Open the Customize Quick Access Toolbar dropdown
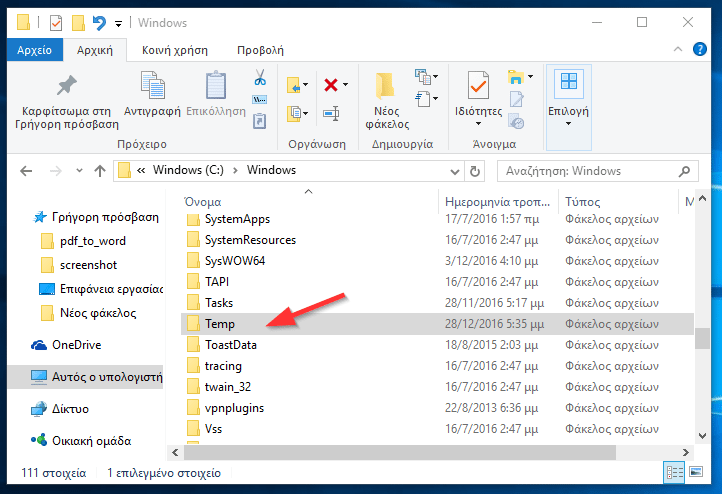This screenshot has height=494, width=722. pyautogui.click(x=118, y=23)
